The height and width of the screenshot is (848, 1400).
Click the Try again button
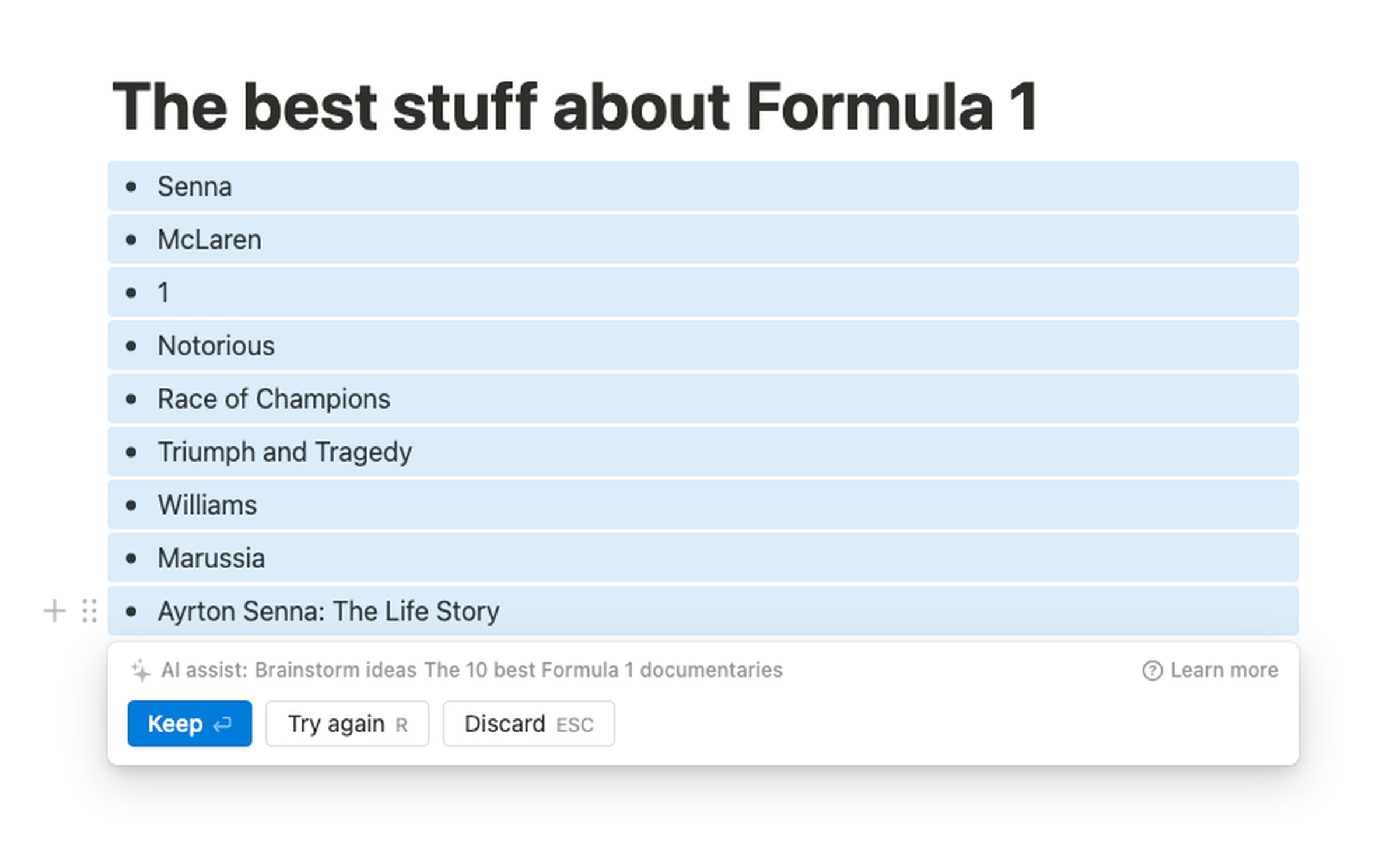click(347, 724)
